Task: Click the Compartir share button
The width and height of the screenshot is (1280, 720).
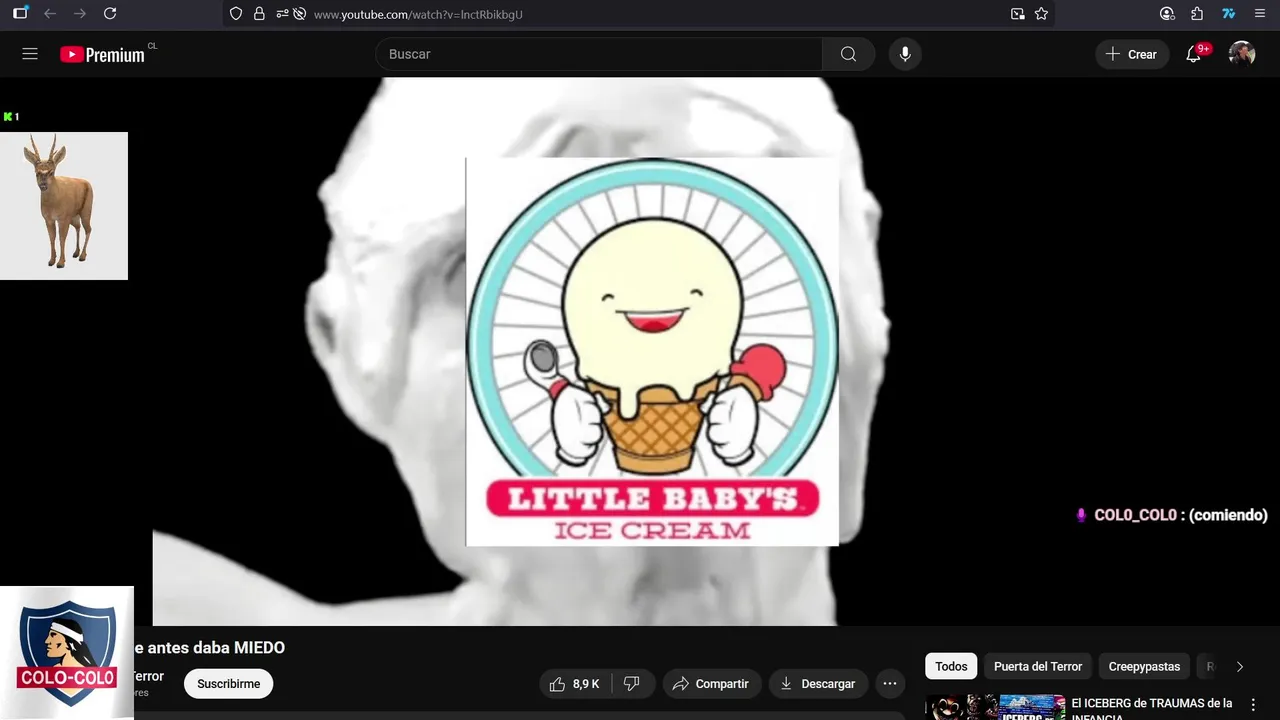Action: click(x=711, y=684)
